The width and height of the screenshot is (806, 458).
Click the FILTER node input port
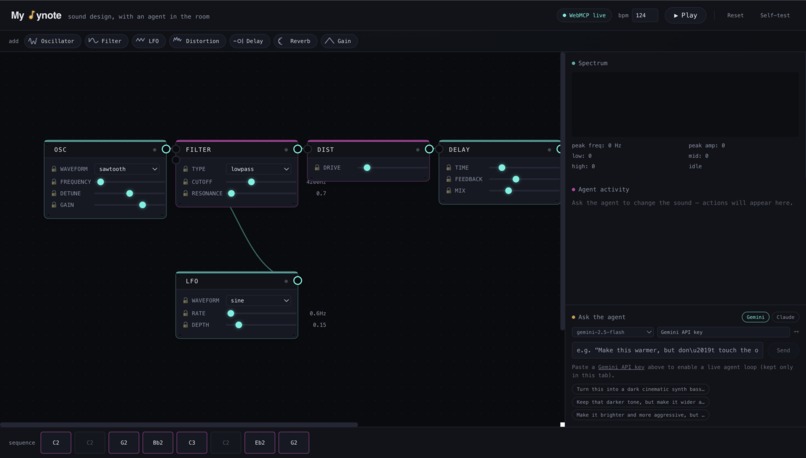pos(176,149)
